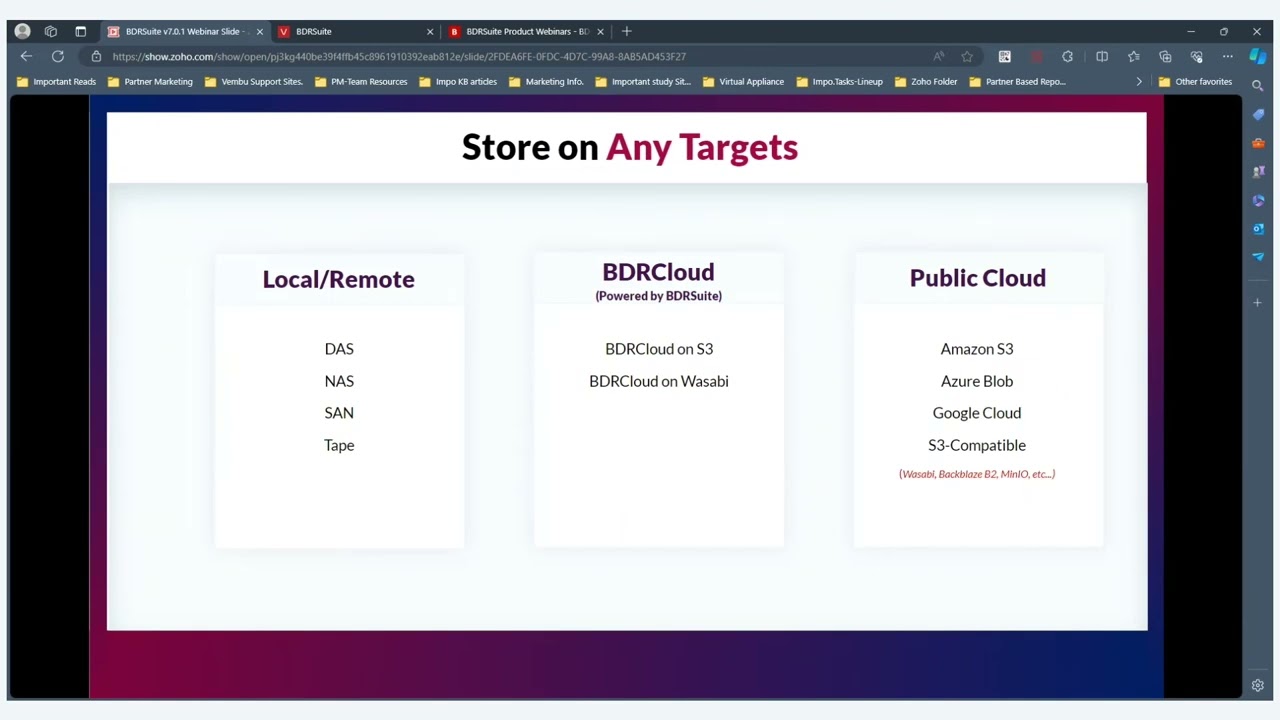Click the BDRCloud card heading

pos(658,272)
